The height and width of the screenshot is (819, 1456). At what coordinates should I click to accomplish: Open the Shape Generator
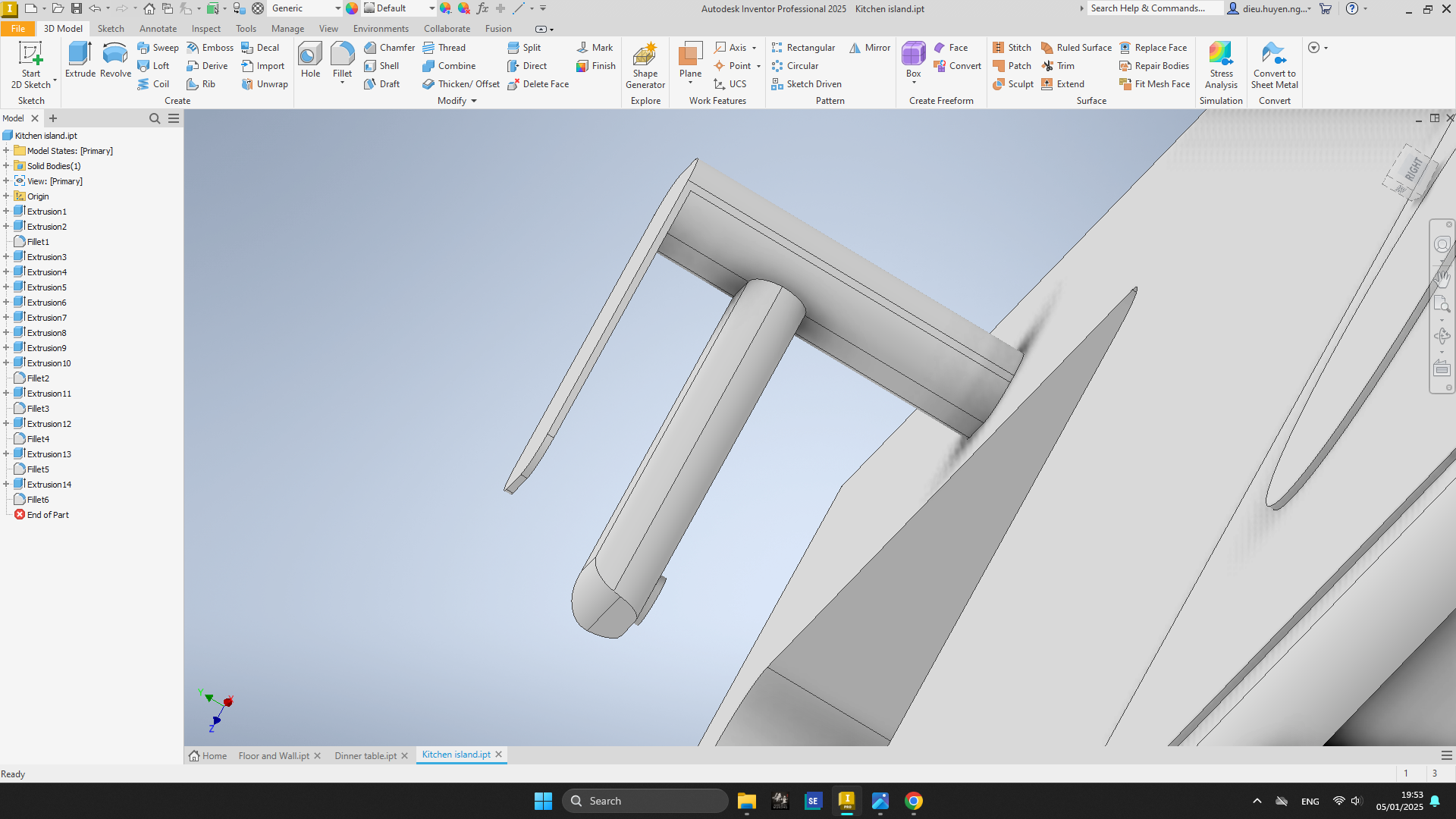click(645, 66)
